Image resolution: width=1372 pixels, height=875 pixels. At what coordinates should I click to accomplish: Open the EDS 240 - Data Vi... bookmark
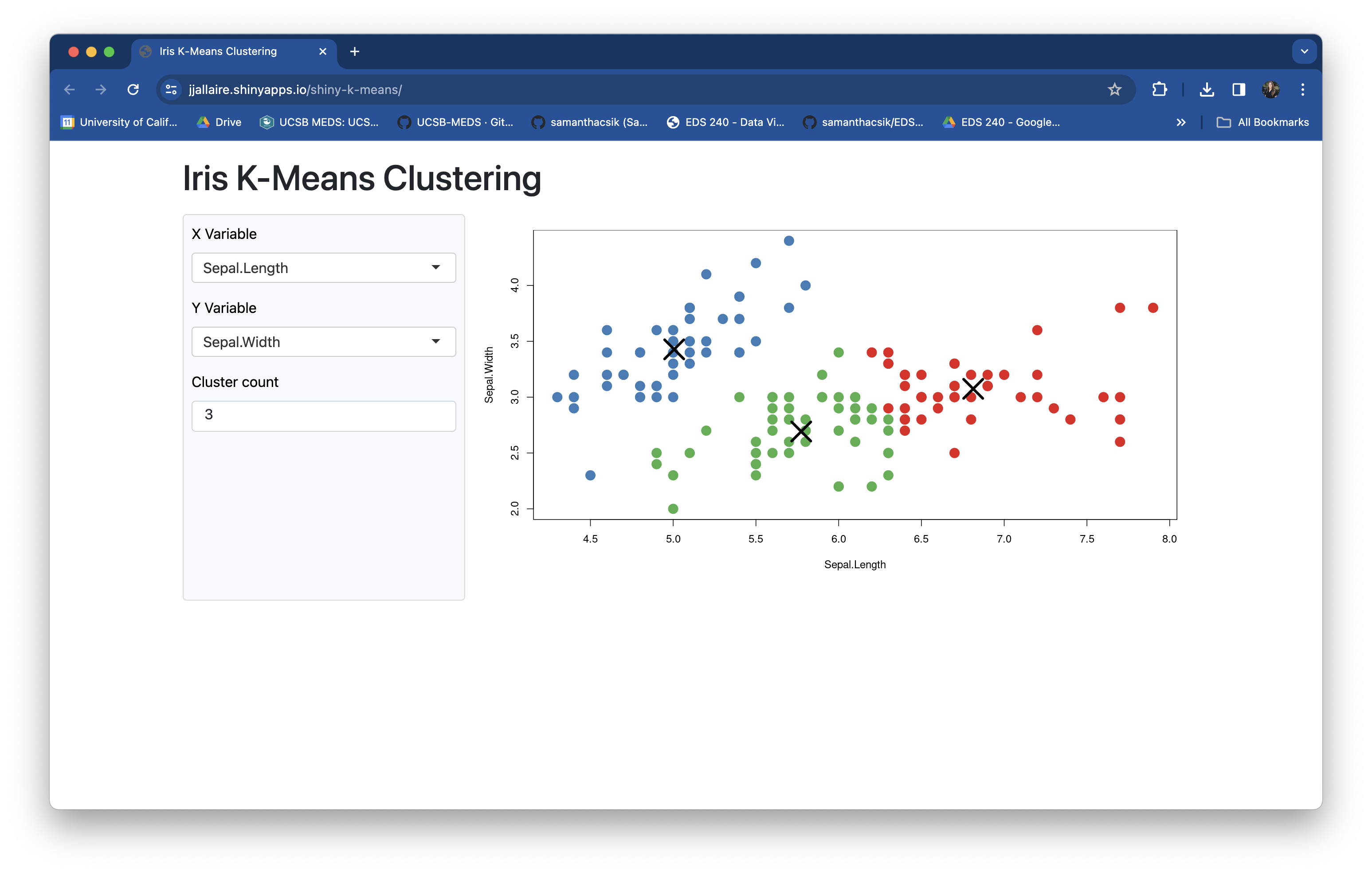[x=726, y=122]
